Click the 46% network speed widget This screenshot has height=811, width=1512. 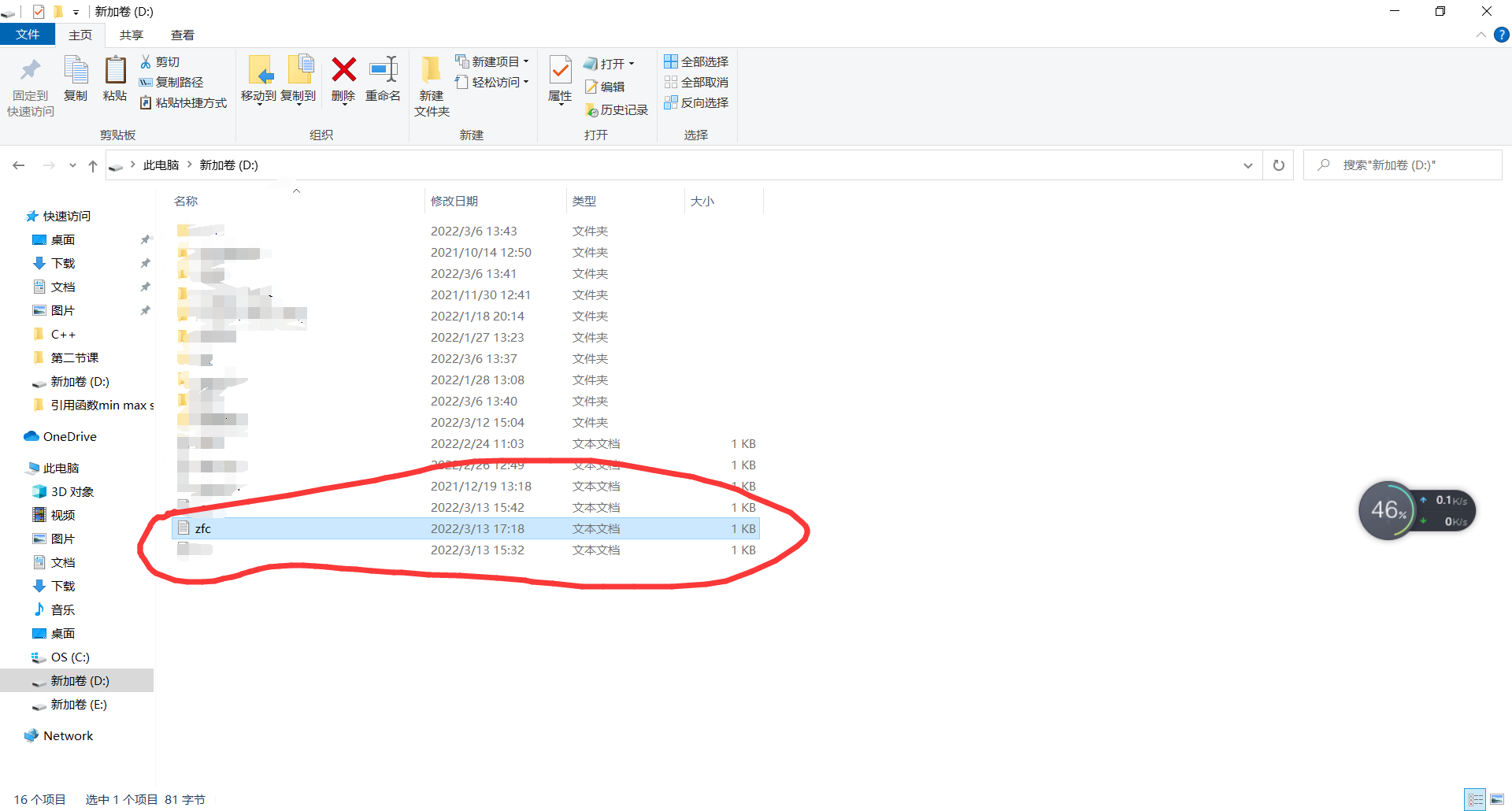(x=1416, y=510)
